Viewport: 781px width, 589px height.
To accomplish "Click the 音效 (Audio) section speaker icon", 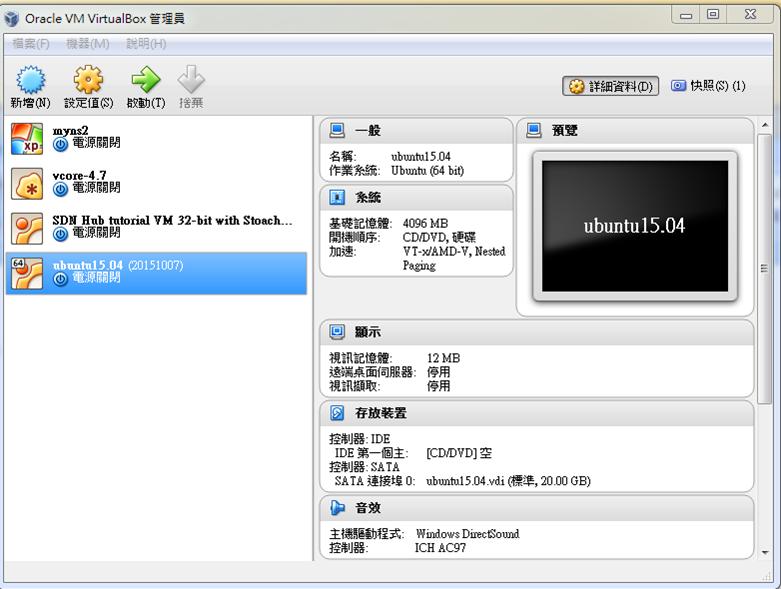I will point(337,507).
